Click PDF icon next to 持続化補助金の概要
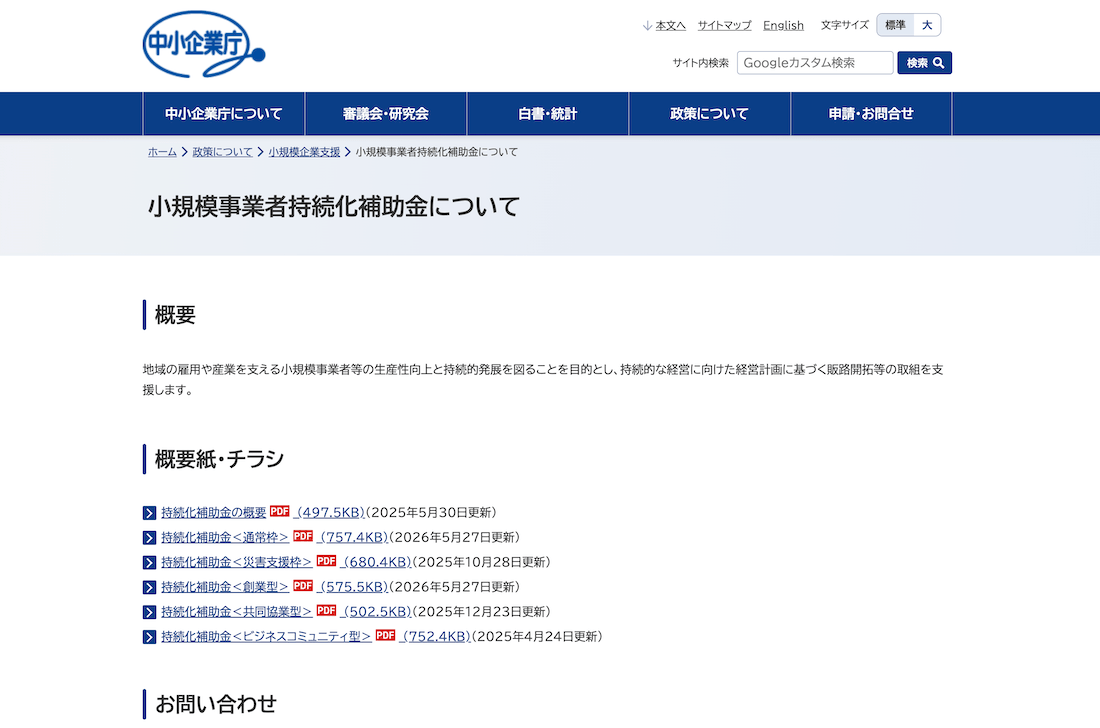1100x728 pixels. (x=280, y=511)
